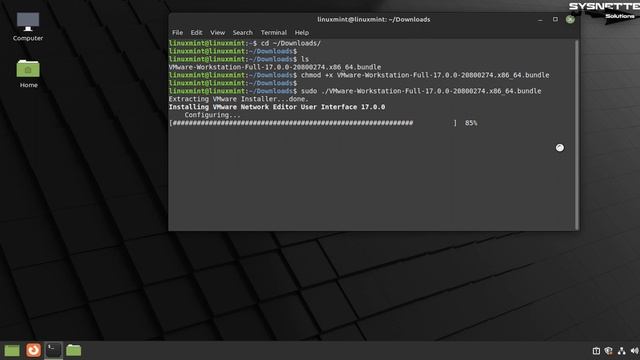The width and height of the screenshot is (640, 360).
Task: Click 'Installing VMware Network Editor User Interface' line
Action: (x=277, y=107)
